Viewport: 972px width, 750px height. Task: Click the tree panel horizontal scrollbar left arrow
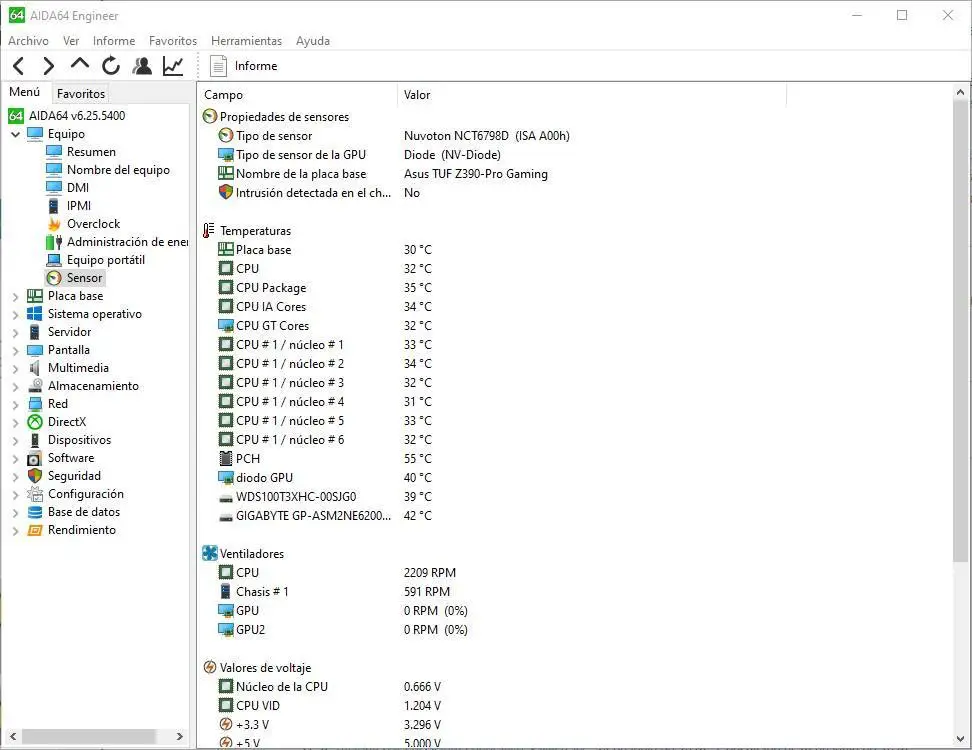[13, 736]
